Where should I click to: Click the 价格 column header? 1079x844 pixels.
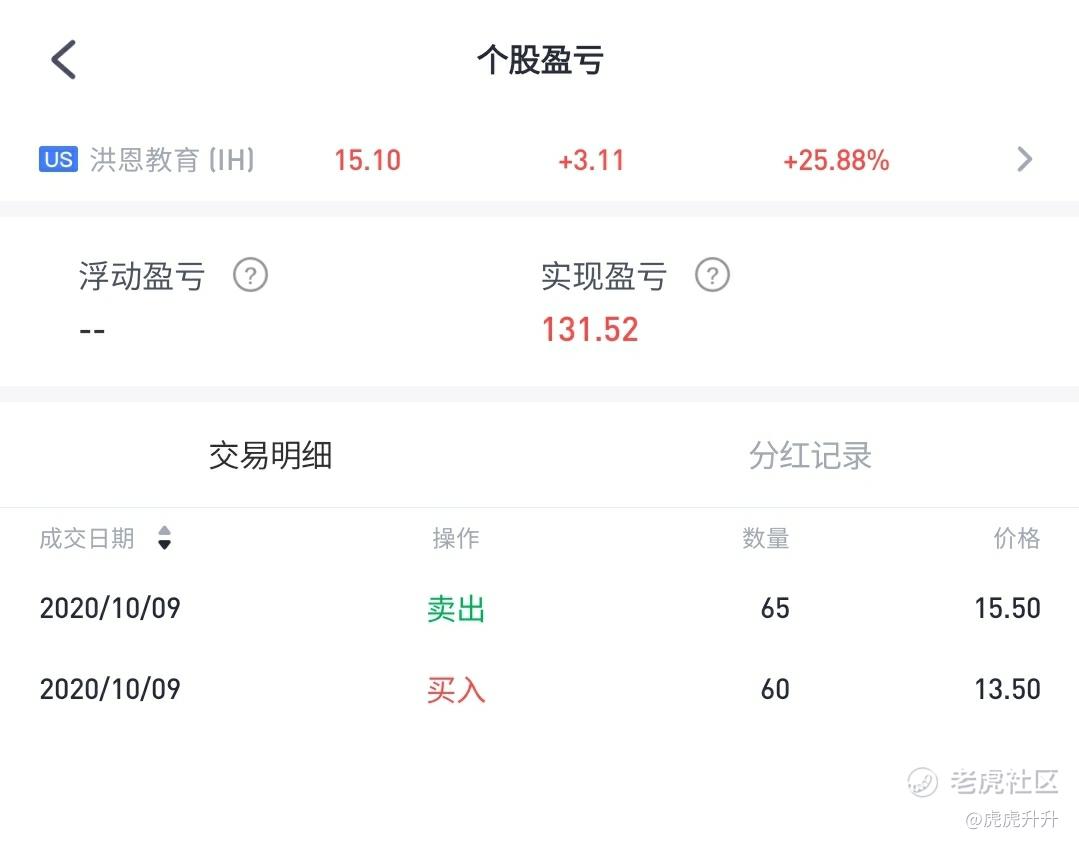pyautogui.click(x=1016, y=538)
